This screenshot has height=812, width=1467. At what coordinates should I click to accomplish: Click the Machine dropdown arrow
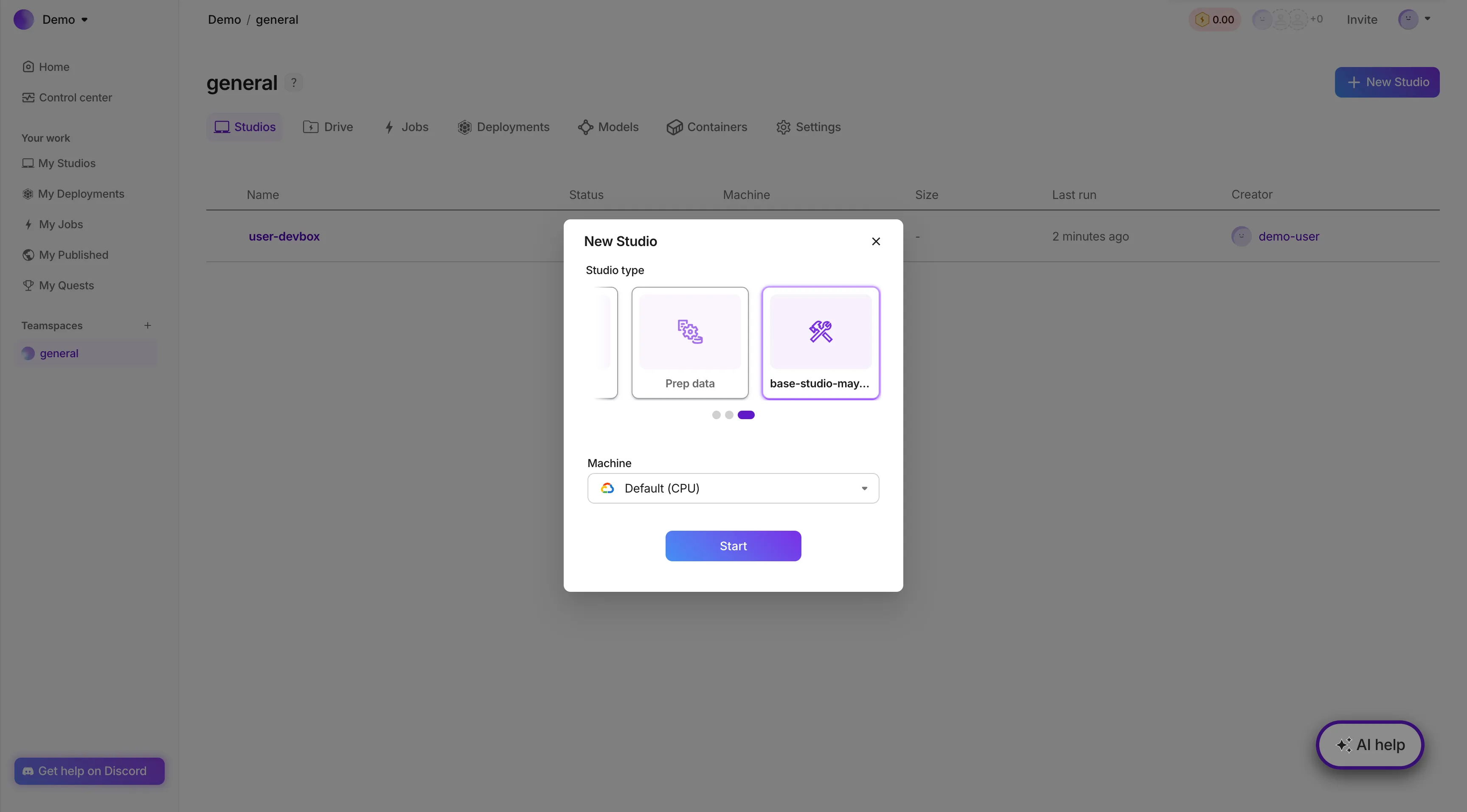click(864, 488)
